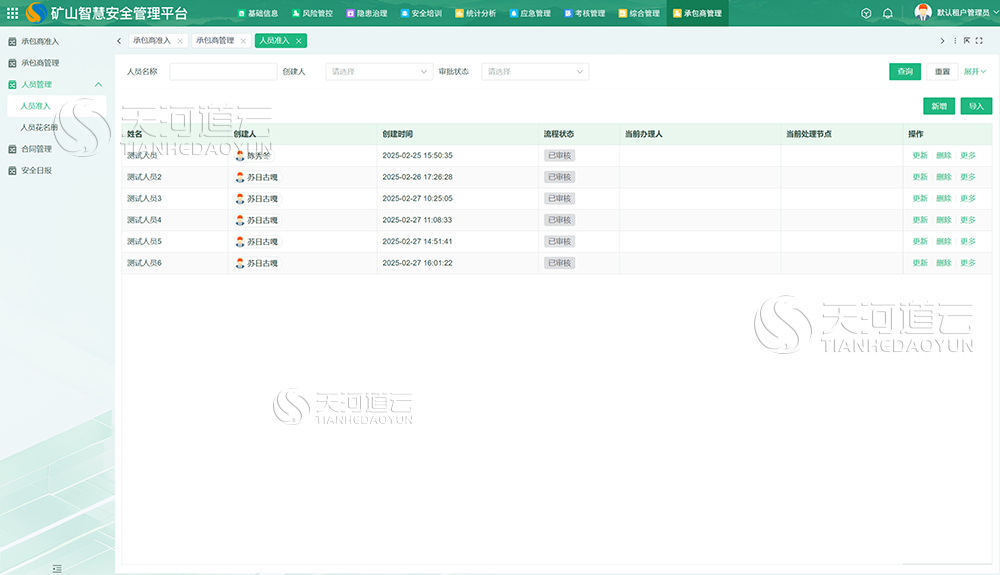Switch to the 承包商管理 tab
1000x575 pixels.
point(215,41)
